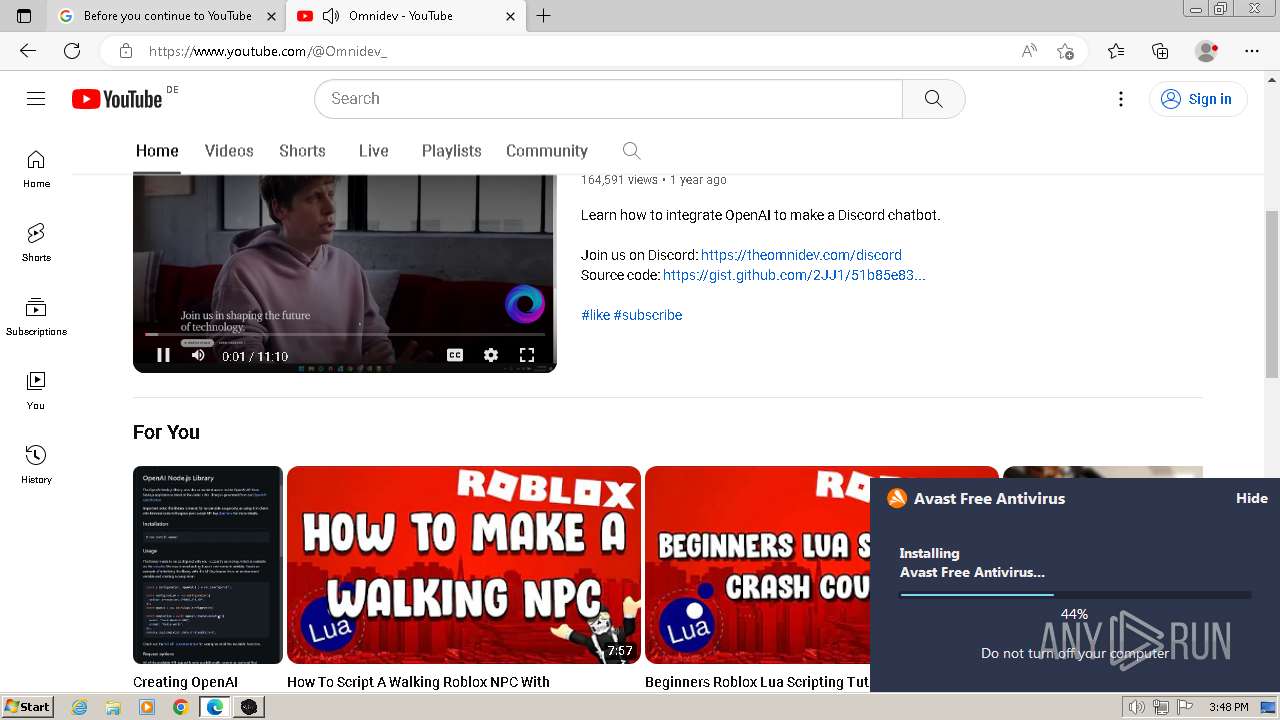1280x720 pixels.
Task: Refresh the browser page
Action: [x=72, y=51]
